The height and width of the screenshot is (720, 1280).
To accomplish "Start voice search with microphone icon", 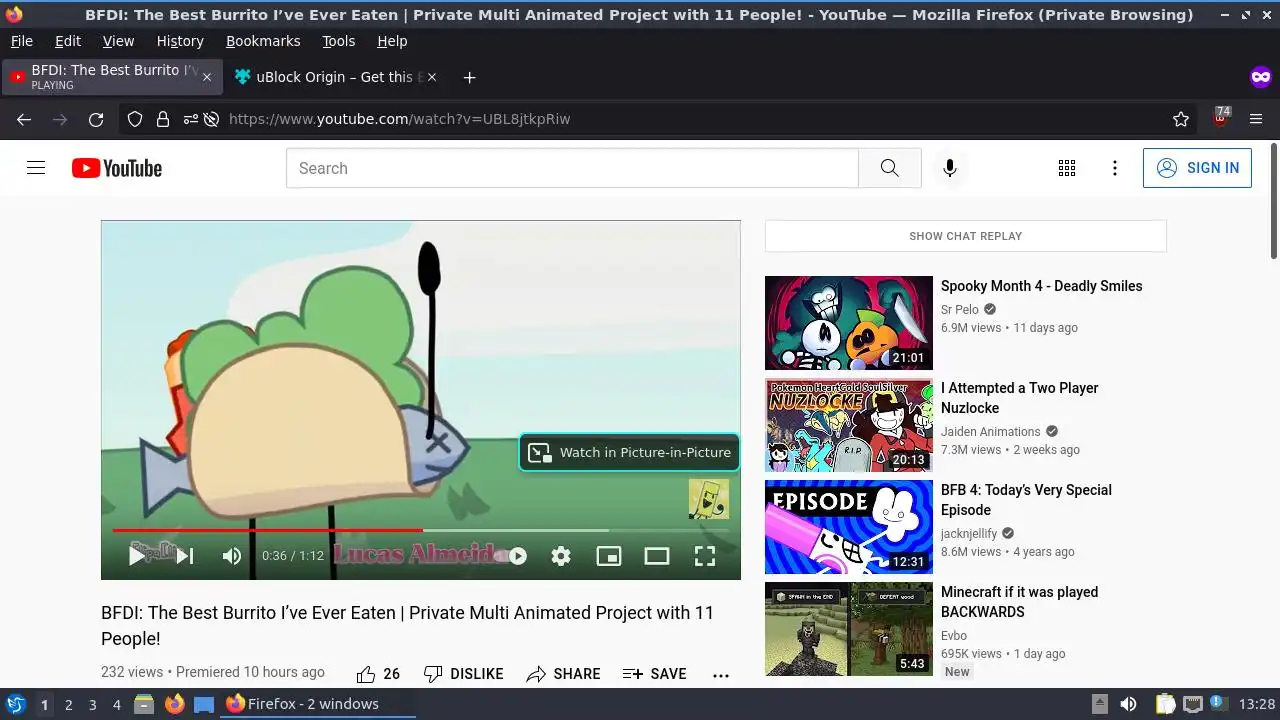I will [x=950, y=168].
